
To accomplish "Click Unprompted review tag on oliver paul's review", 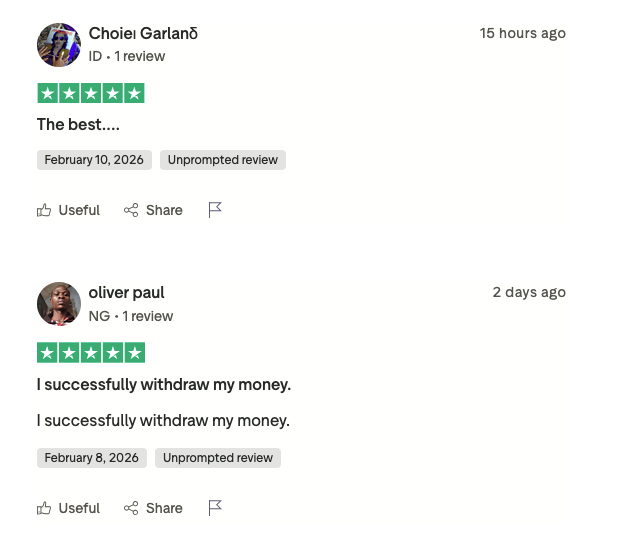I will tap(218, 458).
